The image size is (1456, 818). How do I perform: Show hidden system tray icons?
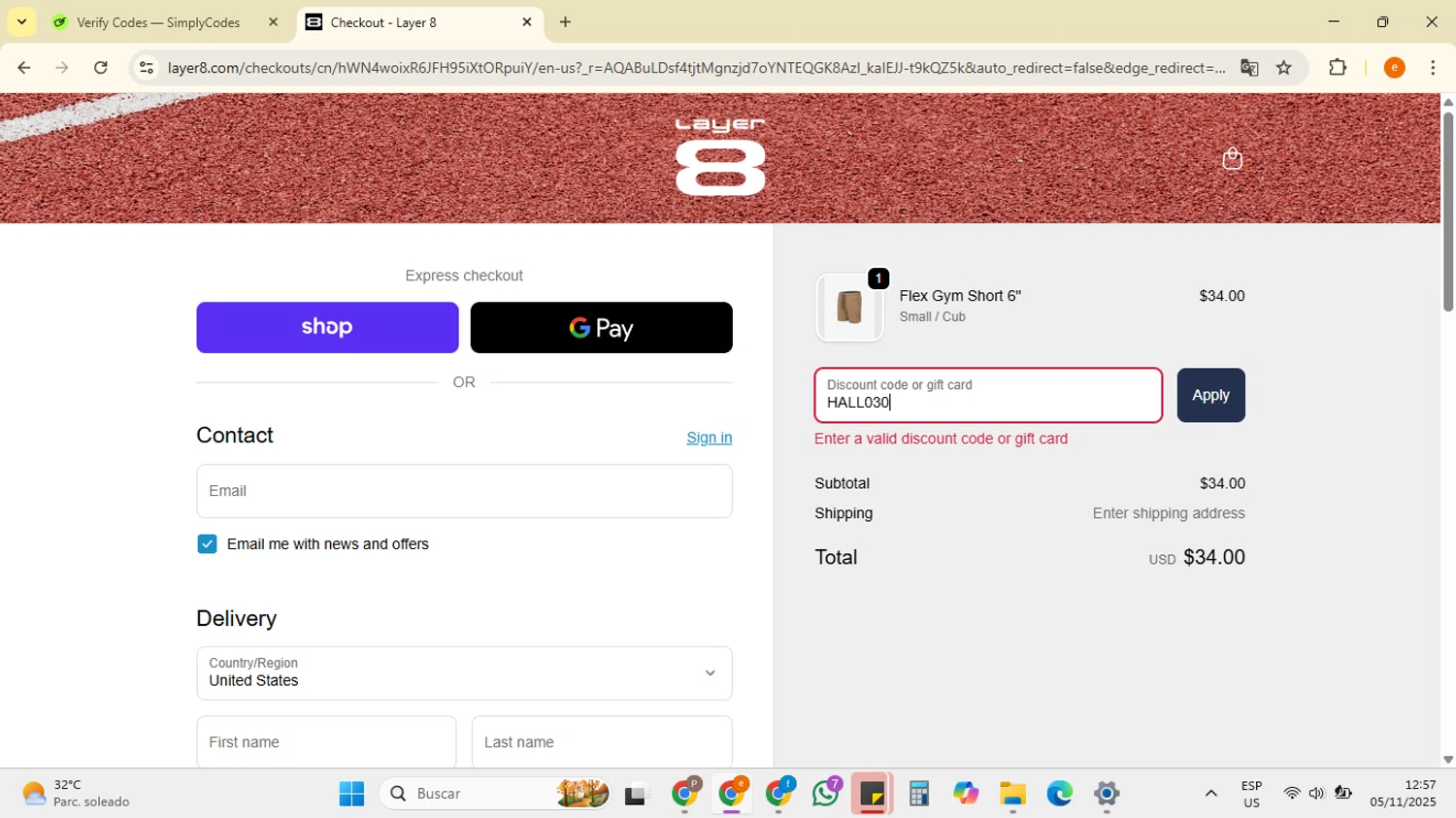pos(1210,794)
